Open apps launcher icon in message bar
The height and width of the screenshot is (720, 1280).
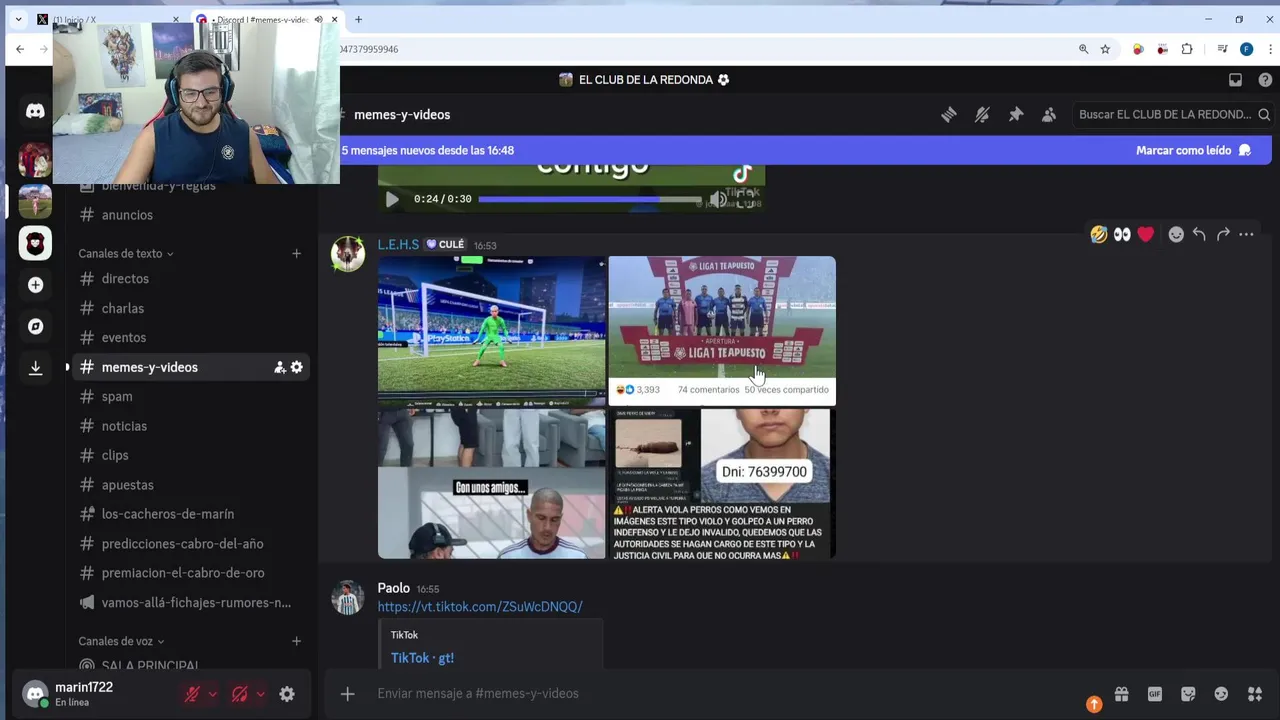(1255, 694)
